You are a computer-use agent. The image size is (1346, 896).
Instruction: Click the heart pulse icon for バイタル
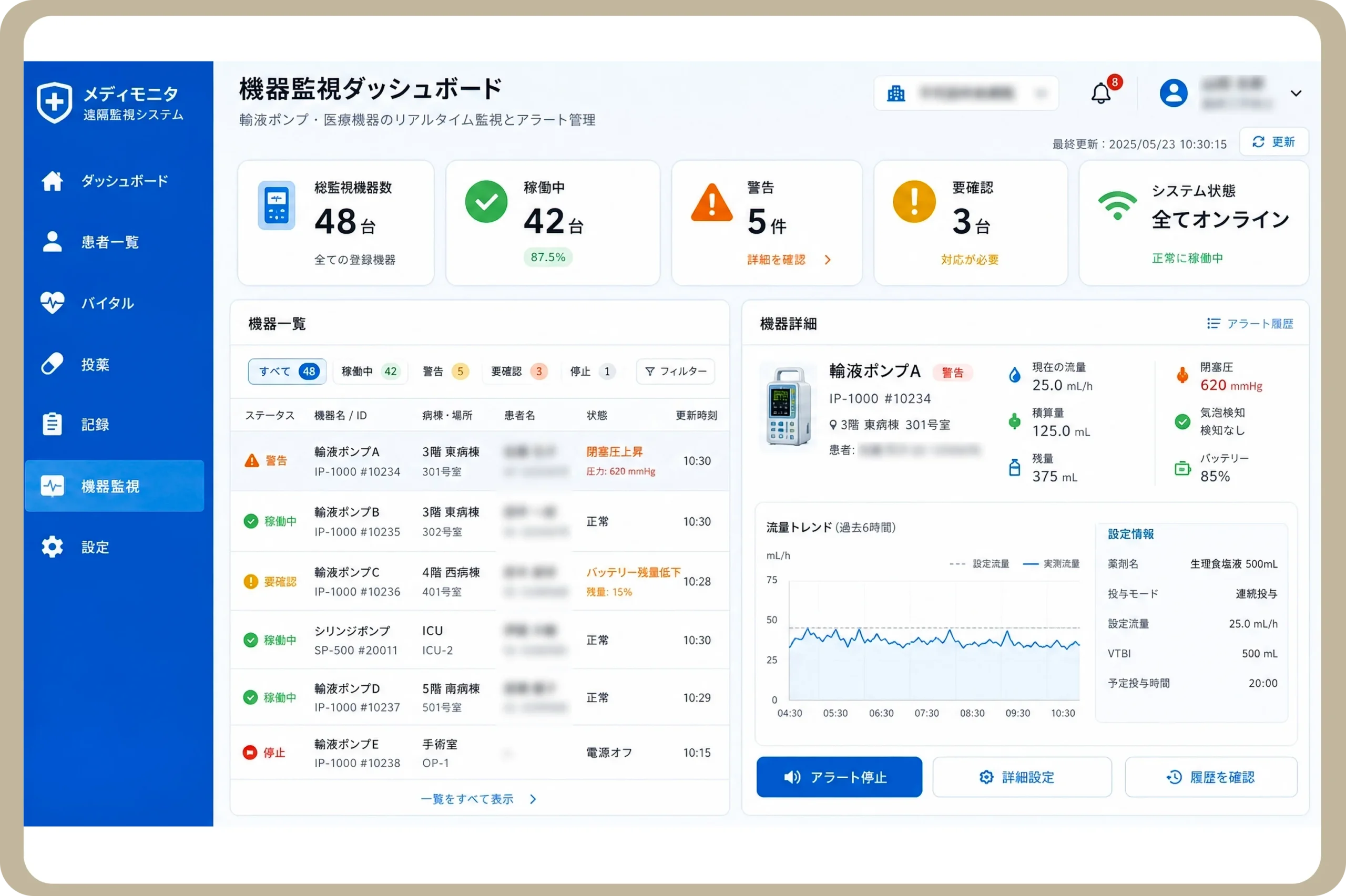pyautogui.click(x=52, y=302)
